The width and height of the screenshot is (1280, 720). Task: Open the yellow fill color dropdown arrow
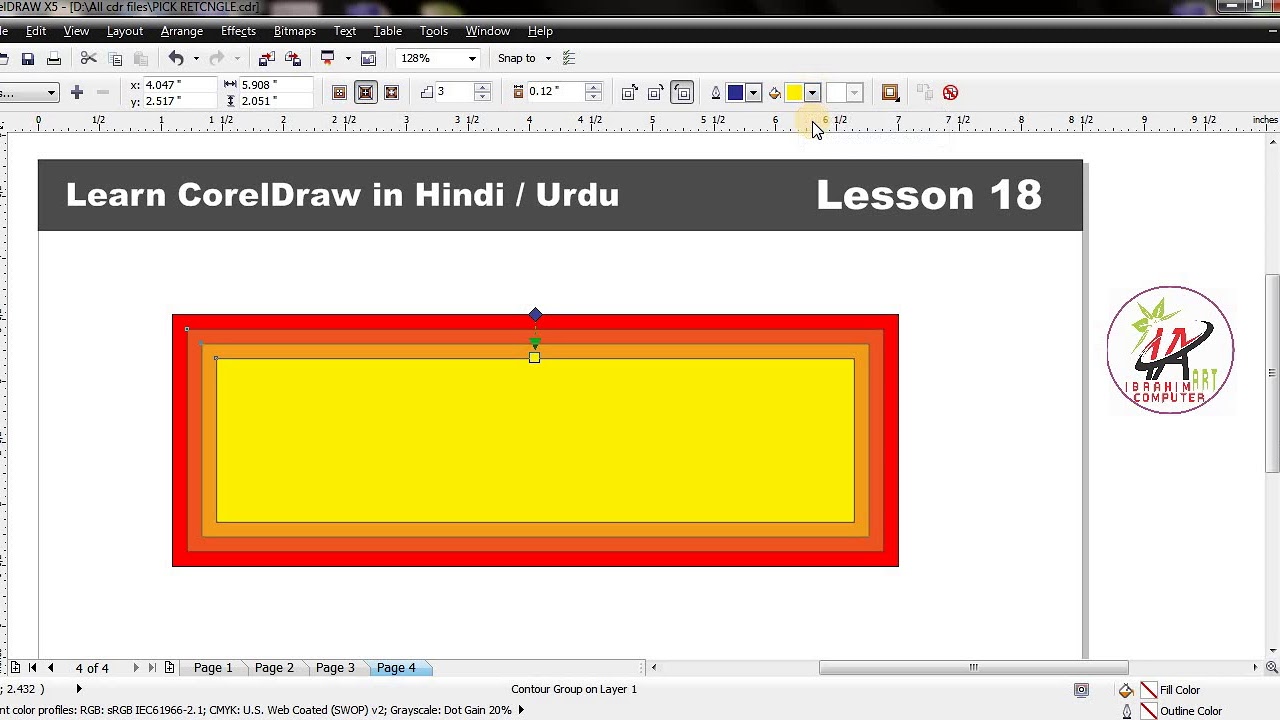(x=812, y=93)
